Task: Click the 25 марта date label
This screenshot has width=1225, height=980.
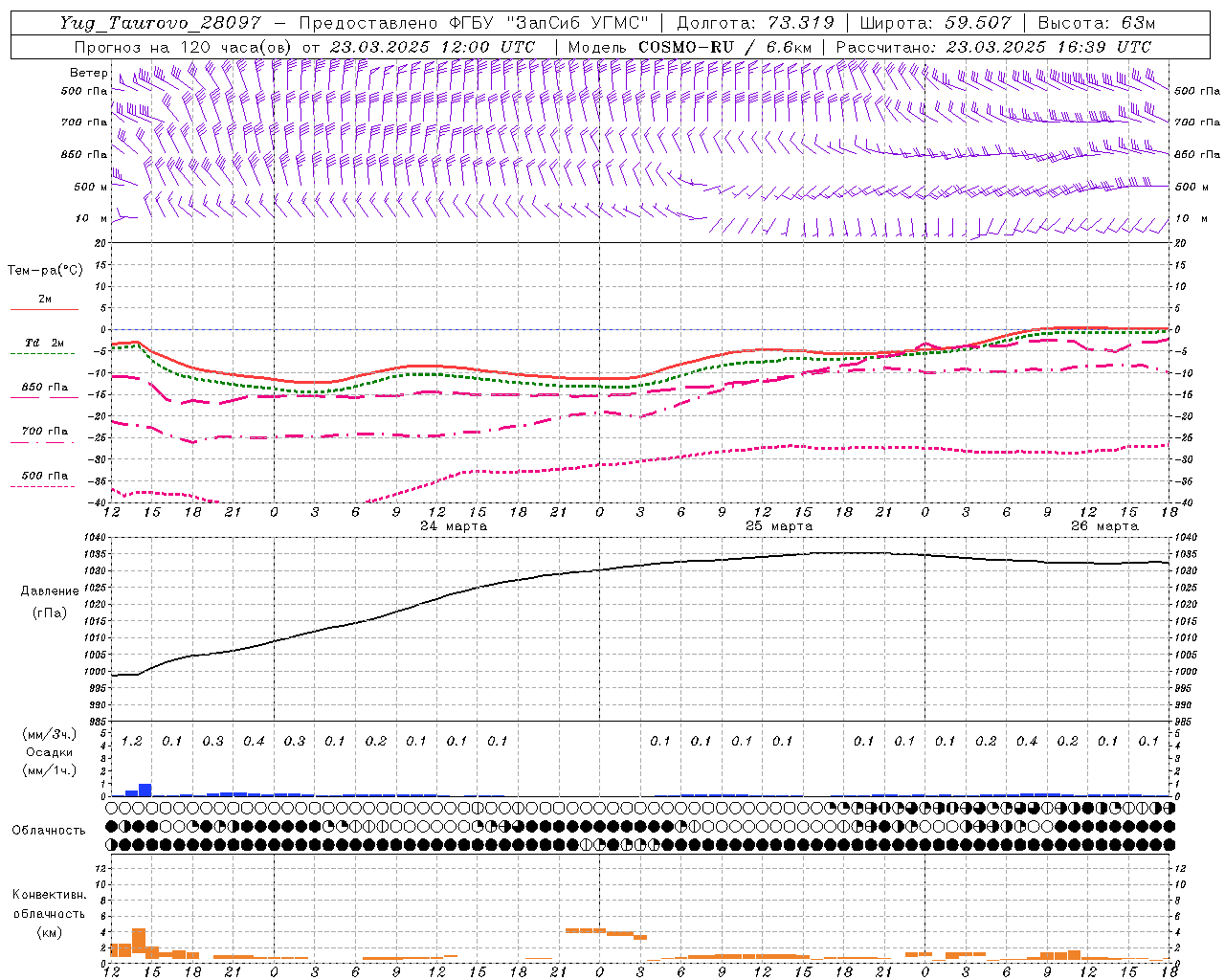Action: pos(779,526)
